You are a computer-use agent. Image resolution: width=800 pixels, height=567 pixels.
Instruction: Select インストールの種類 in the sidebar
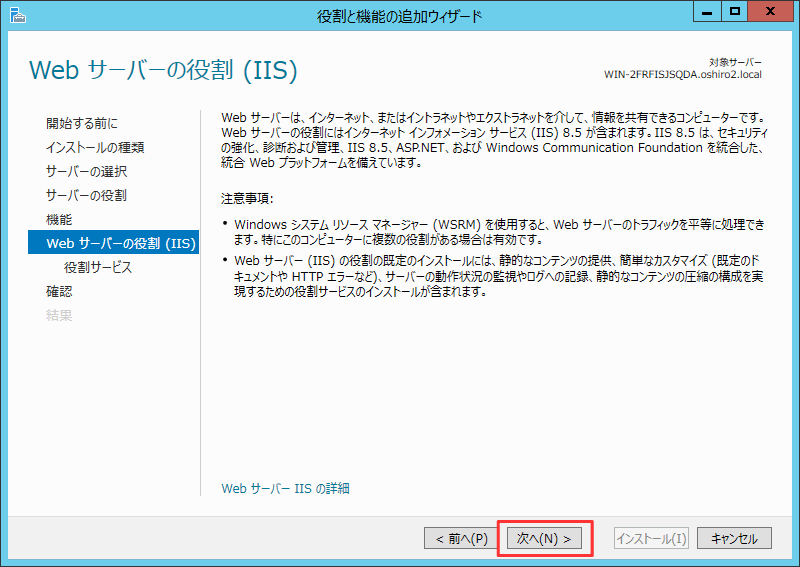tap(95, 147)
